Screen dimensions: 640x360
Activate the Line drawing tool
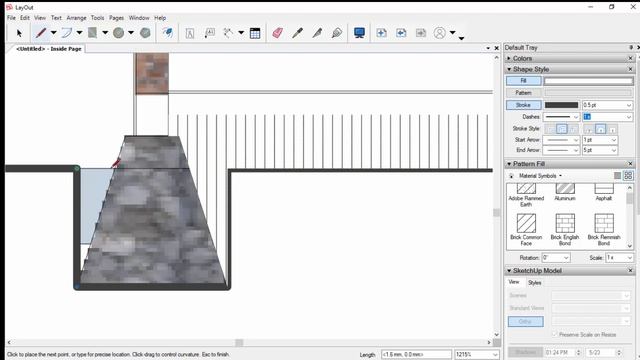(40, 33)
